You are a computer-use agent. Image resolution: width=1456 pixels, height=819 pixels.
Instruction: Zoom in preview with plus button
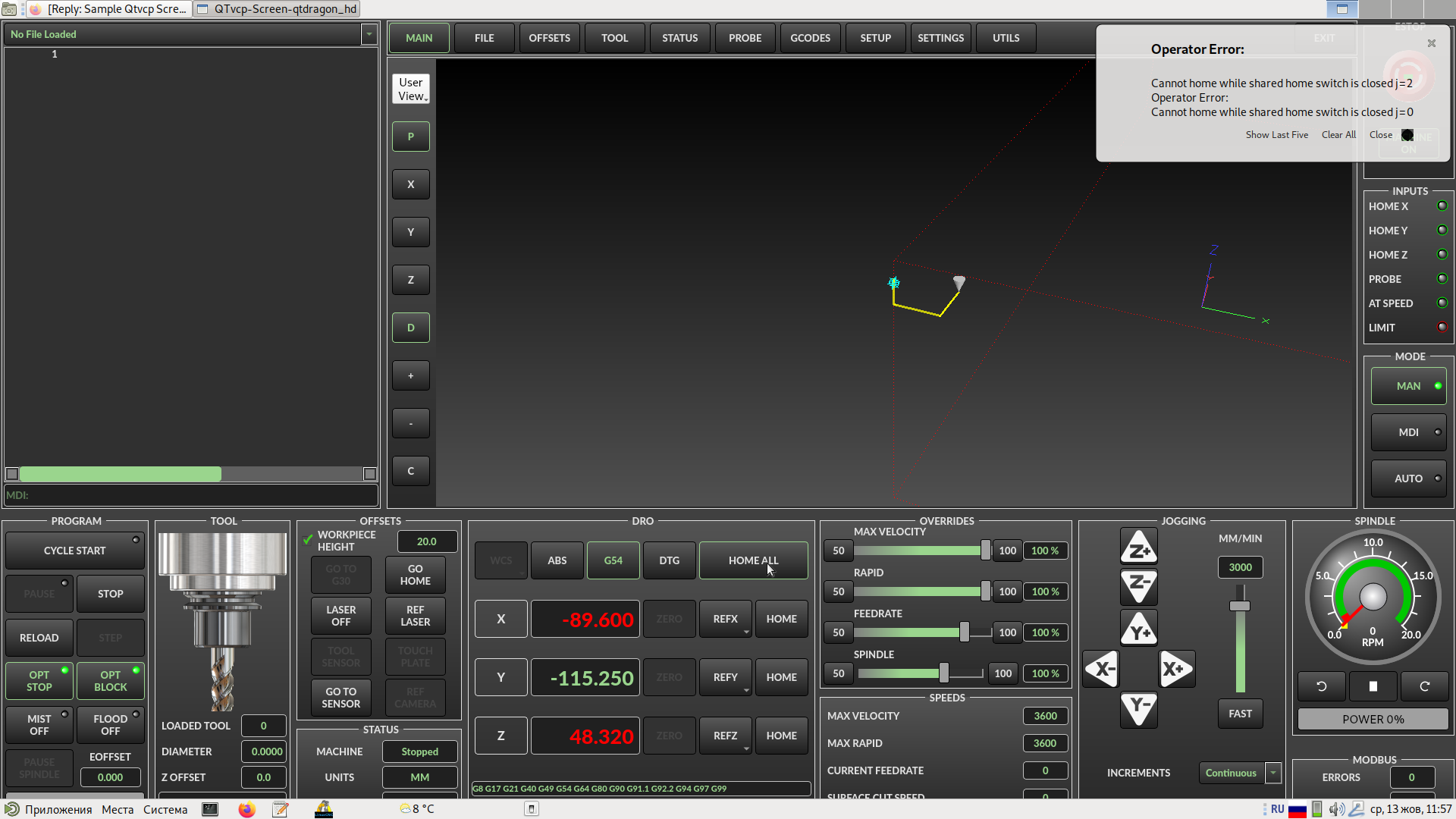tap(411, 375)
